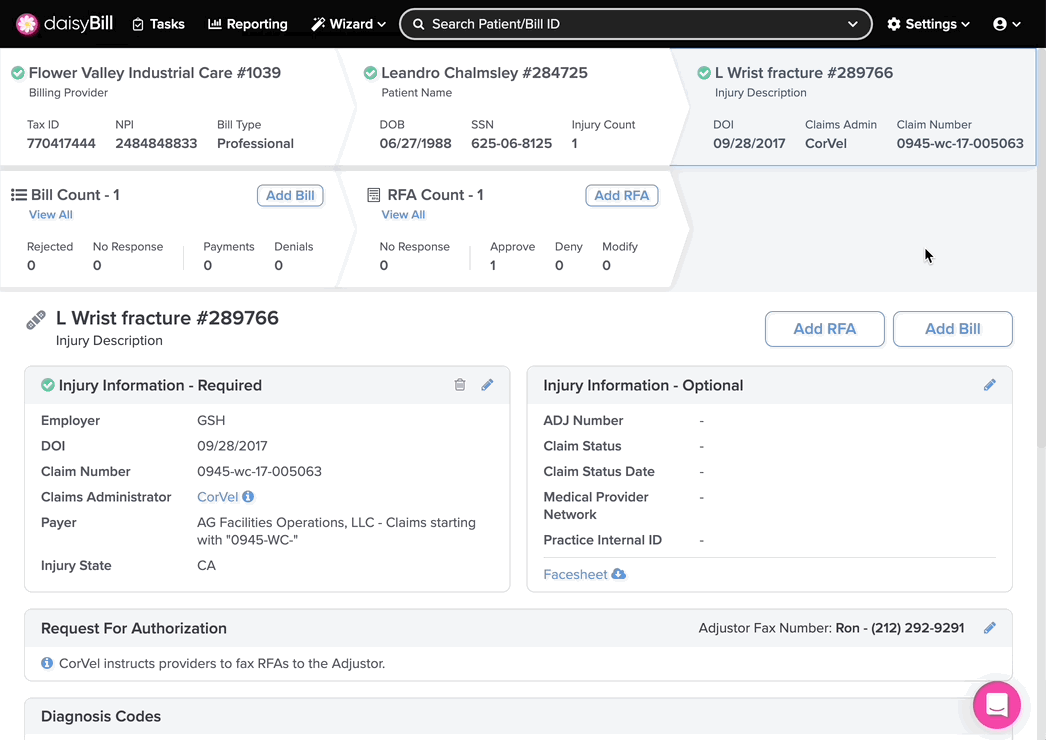Click the Search Patient/Bill ID field
Image resolution: width=1046 pixels, height=740 pixels.
[x=635, y=24]
